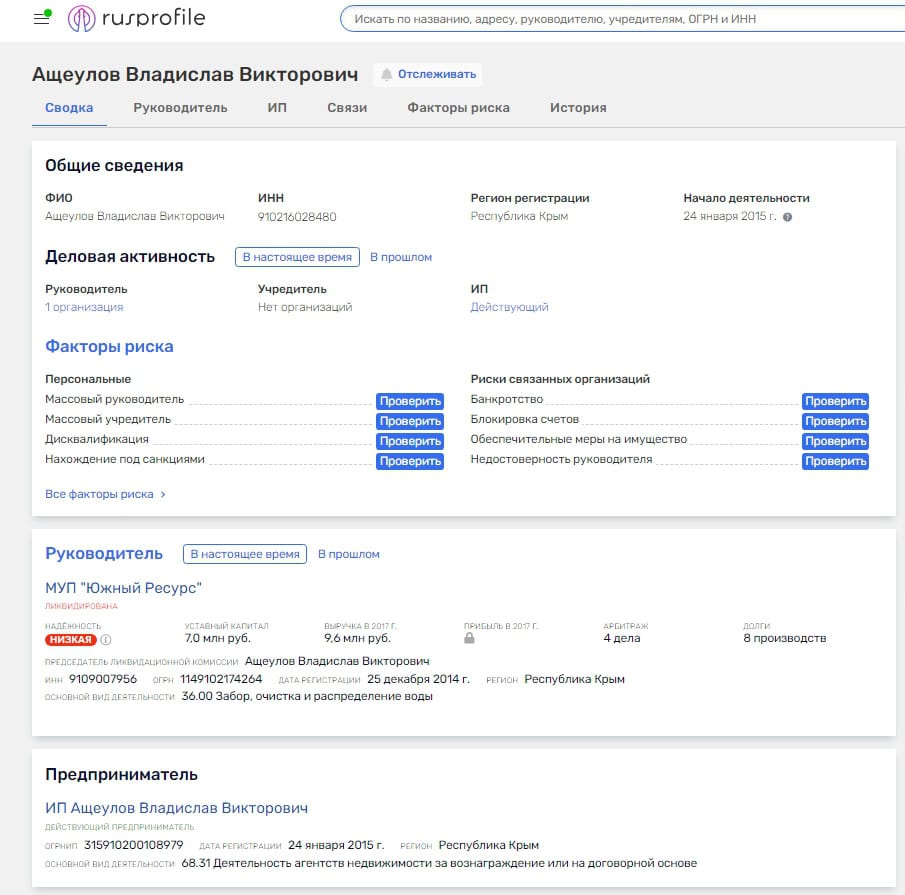Click the 1 организация link
The image size is (905, 895).
84,307
